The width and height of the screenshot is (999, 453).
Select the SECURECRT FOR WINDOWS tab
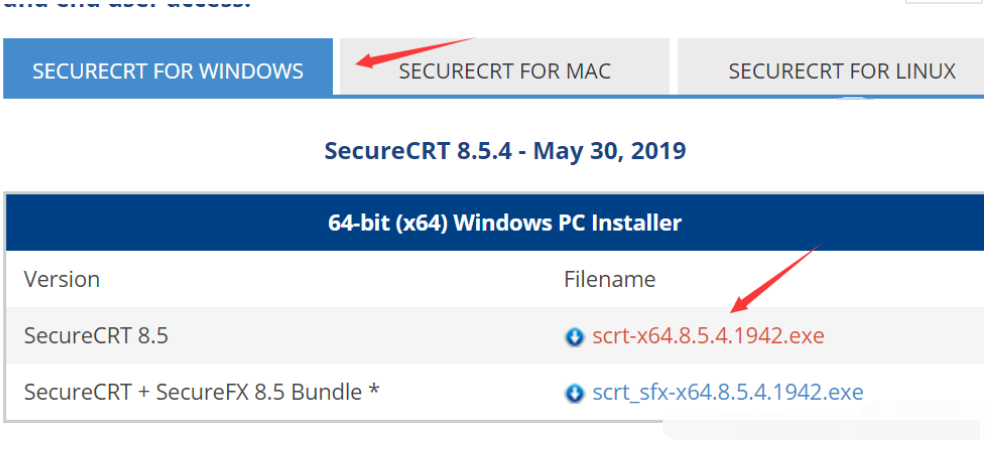click(x=167, y=71)
